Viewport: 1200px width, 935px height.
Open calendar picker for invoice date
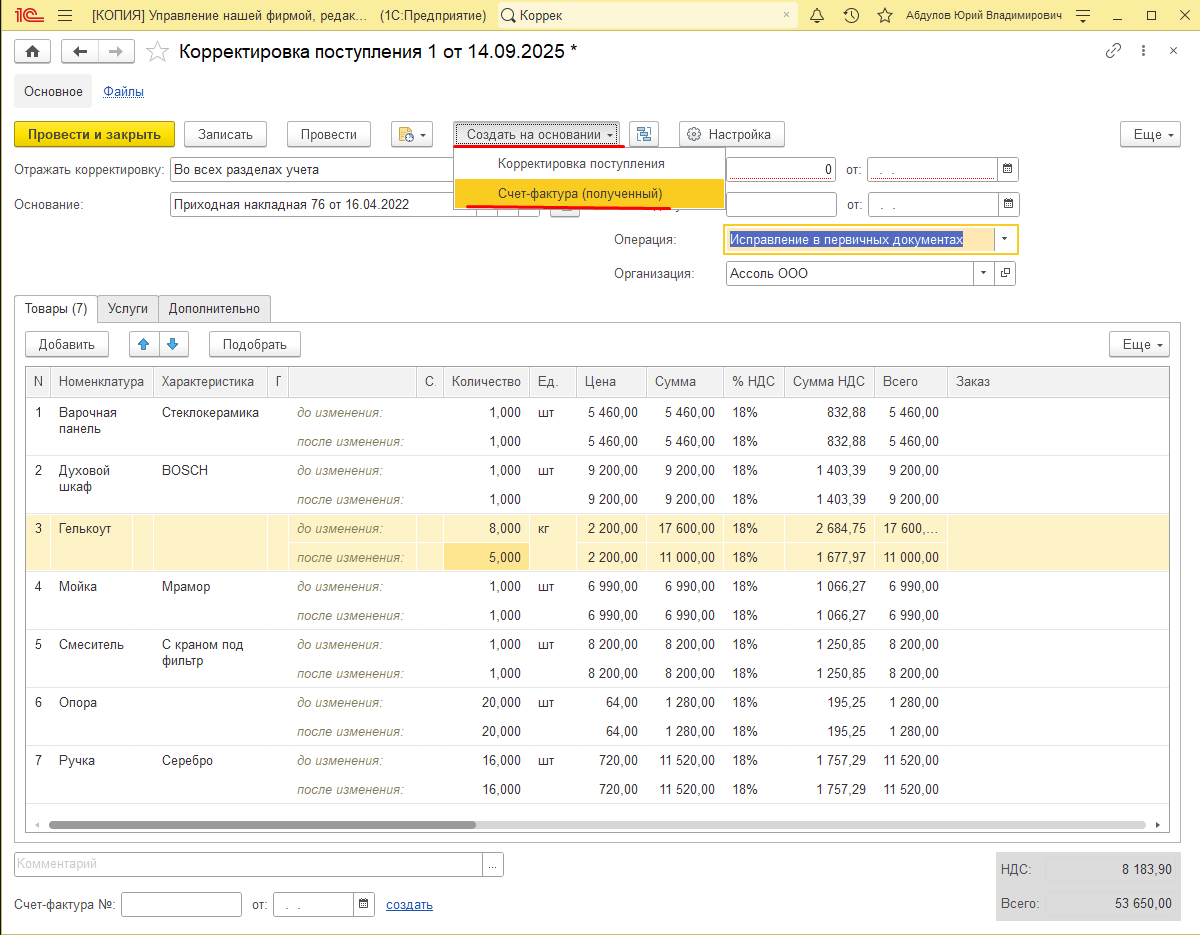(365, 905)
